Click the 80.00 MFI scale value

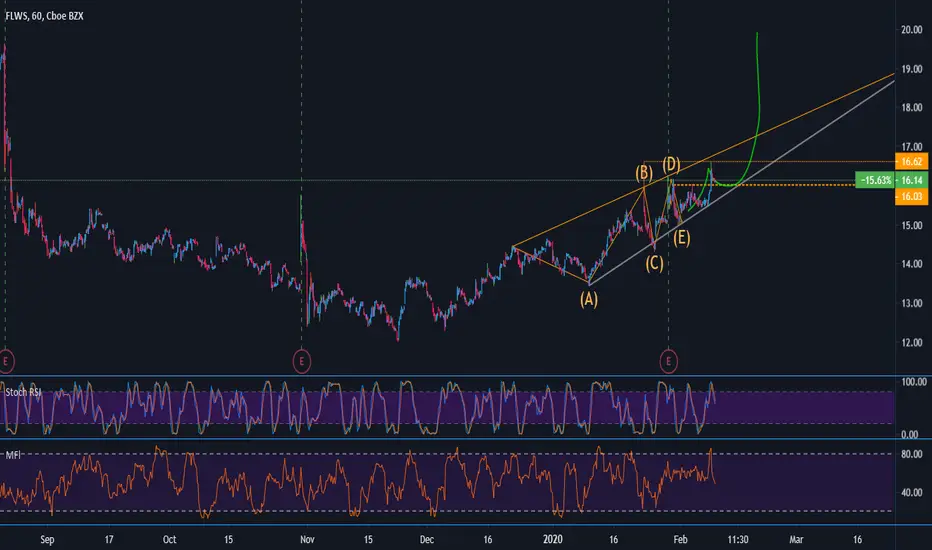[x=911, y=454]
